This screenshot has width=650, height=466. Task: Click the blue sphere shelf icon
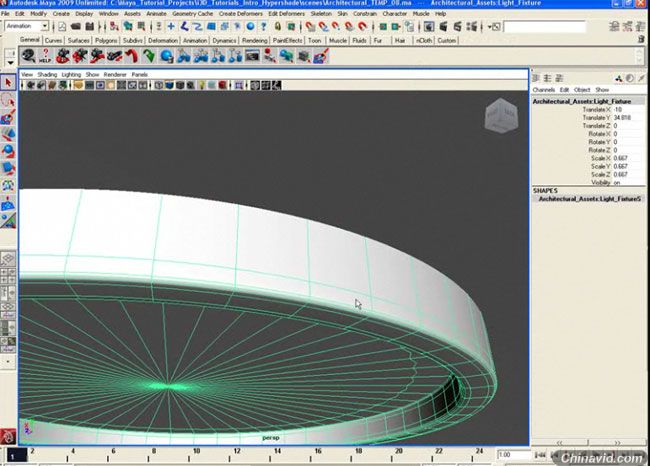(x=167, y=56)
